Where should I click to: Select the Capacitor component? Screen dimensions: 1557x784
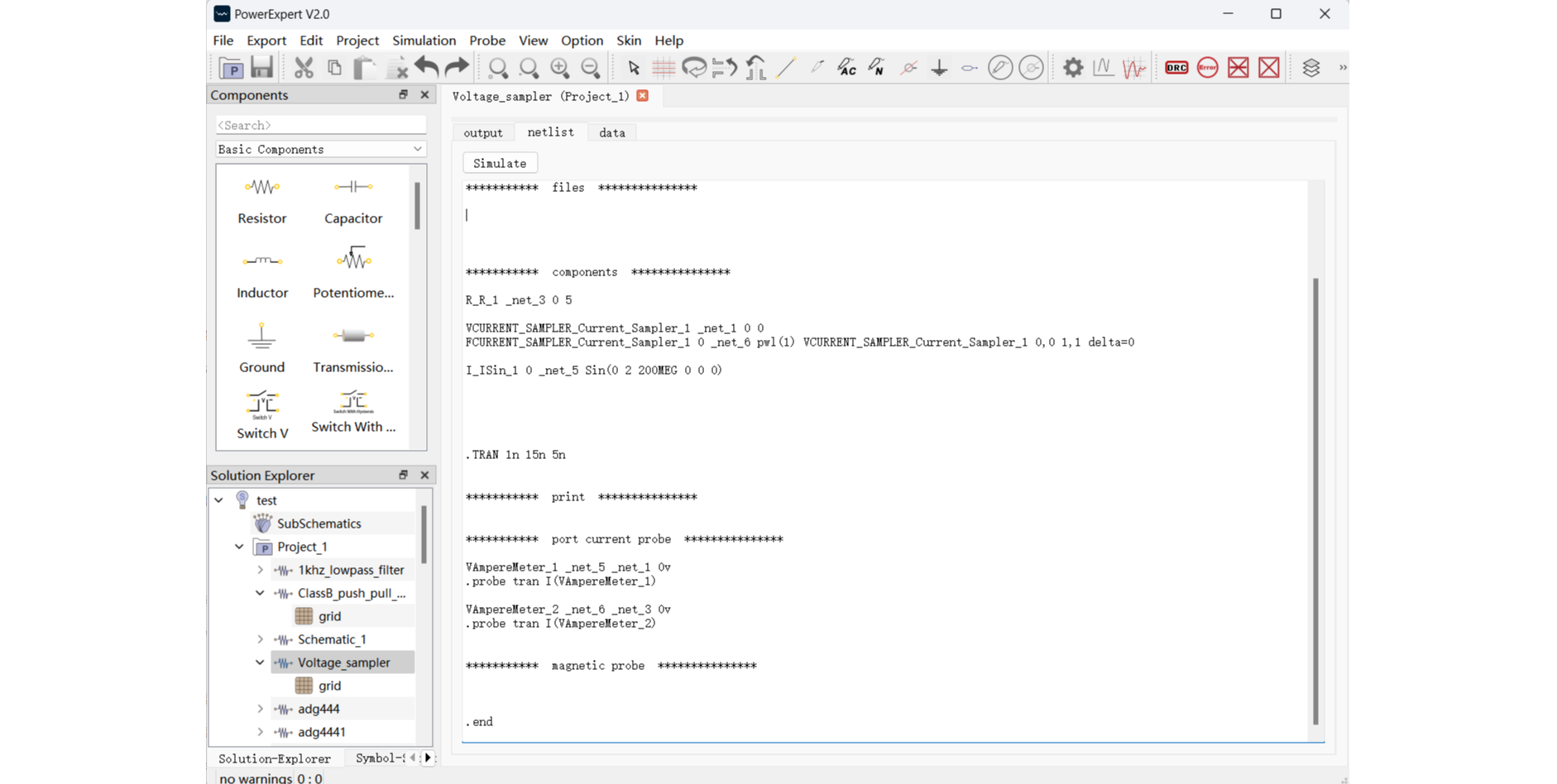[353, 201]
